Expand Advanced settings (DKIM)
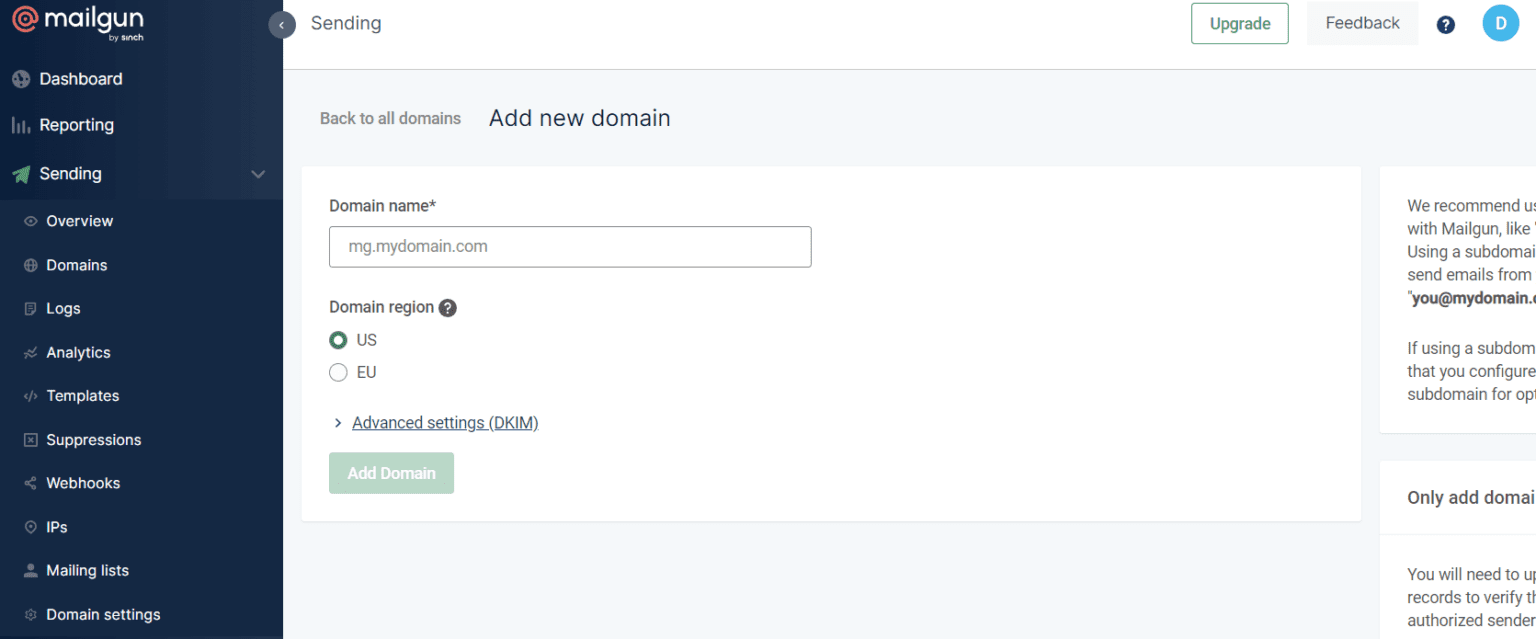 (x=445, y=423)
